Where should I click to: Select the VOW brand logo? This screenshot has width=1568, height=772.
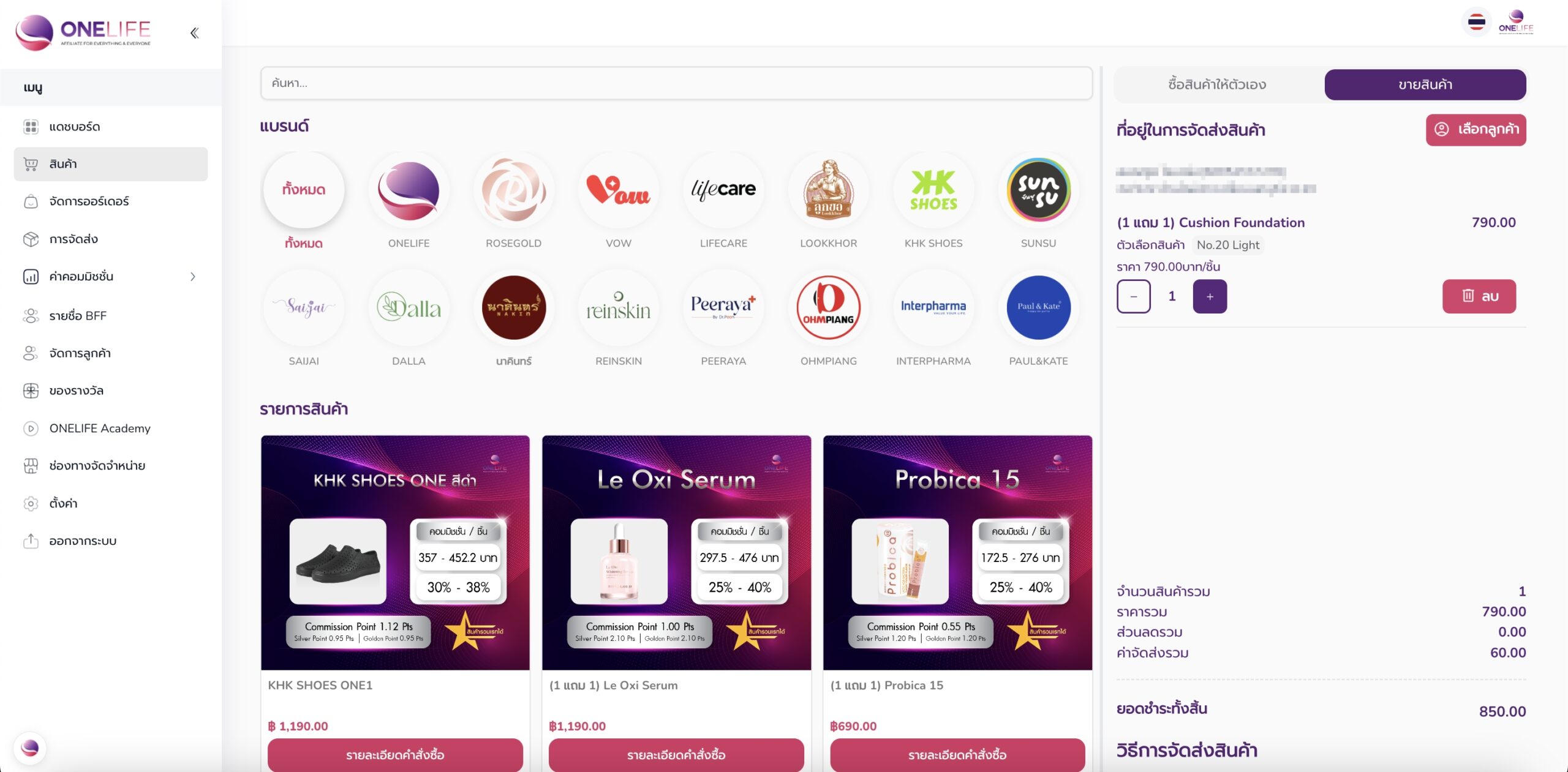[x=618, y=190]
